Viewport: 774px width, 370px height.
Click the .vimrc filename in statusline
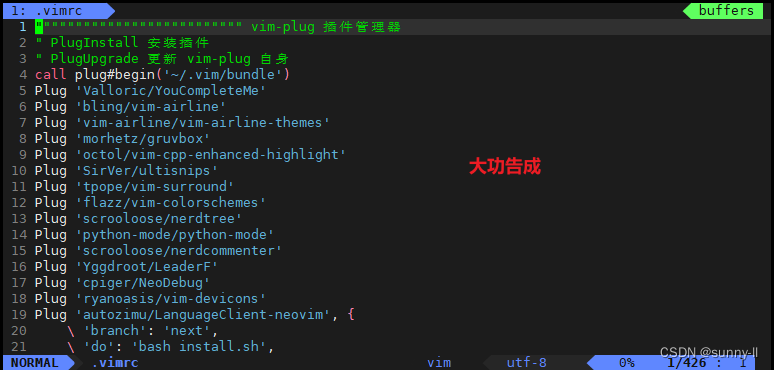click(115, 363)
